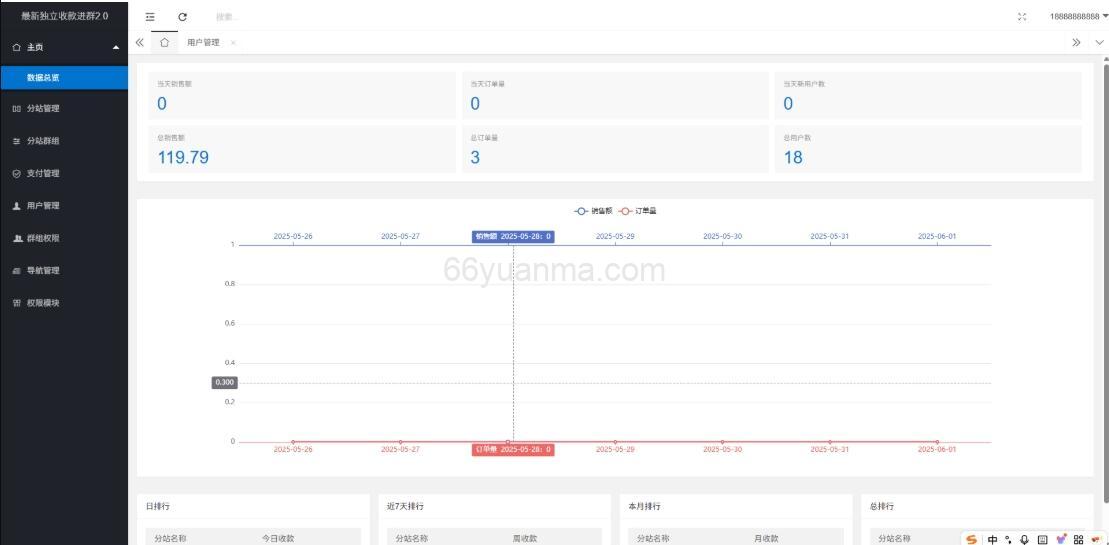The image size is (1109, 545).
Task: Click the refresh icon in top bar
Action: (x=182, y=17)
